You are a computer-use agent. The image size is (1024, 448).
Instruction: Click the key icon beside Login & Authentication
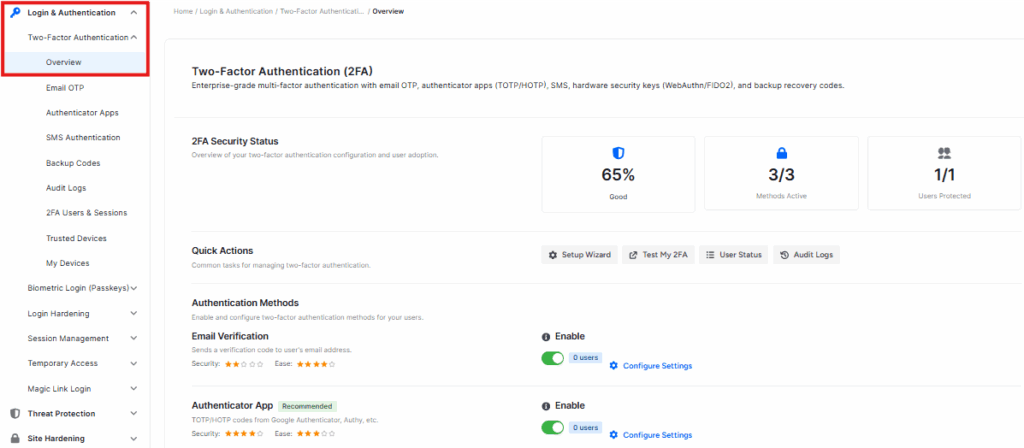click(x=16, y=12)
